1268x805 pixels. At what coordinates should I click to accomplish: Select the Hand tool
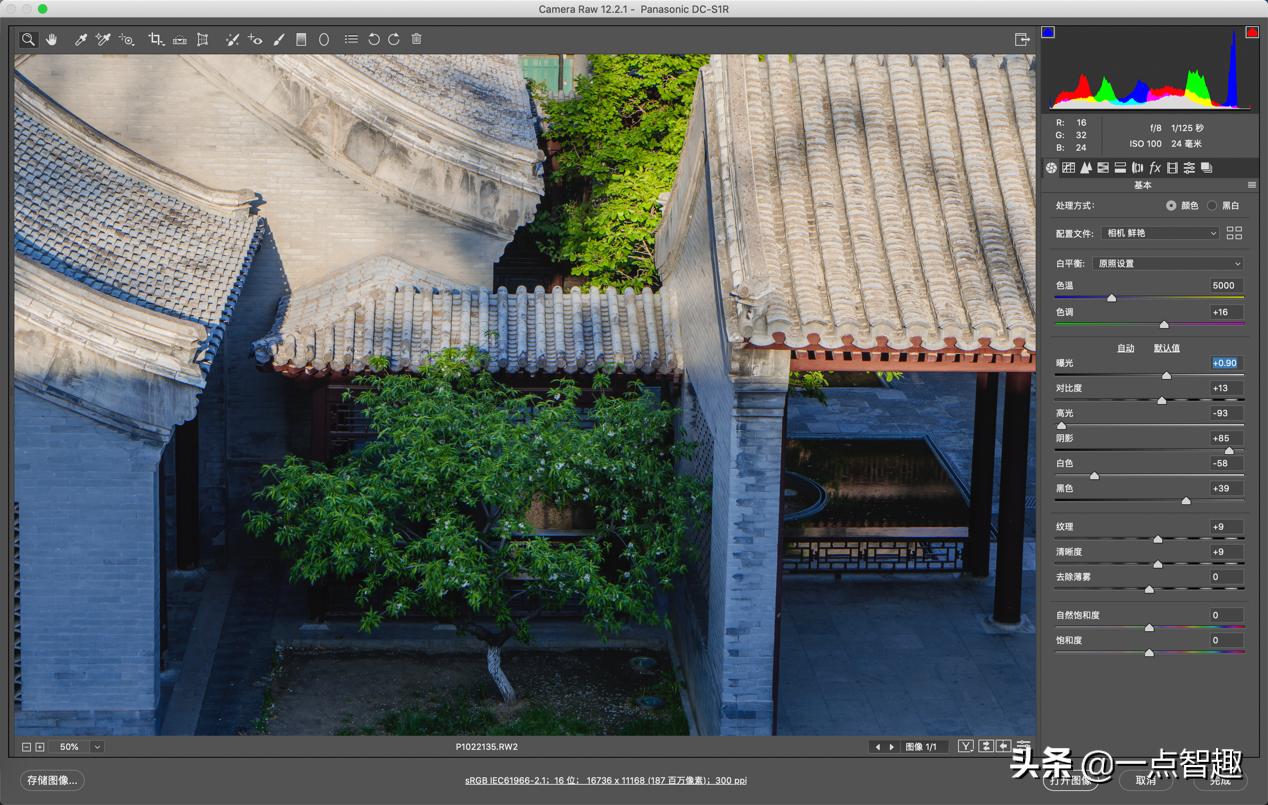tap(51, 39)
